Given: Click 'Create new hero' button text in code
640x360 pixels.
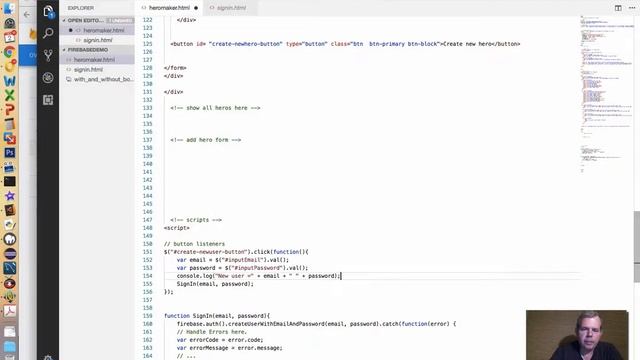Looking at the screenshot, I should [467, 44].
